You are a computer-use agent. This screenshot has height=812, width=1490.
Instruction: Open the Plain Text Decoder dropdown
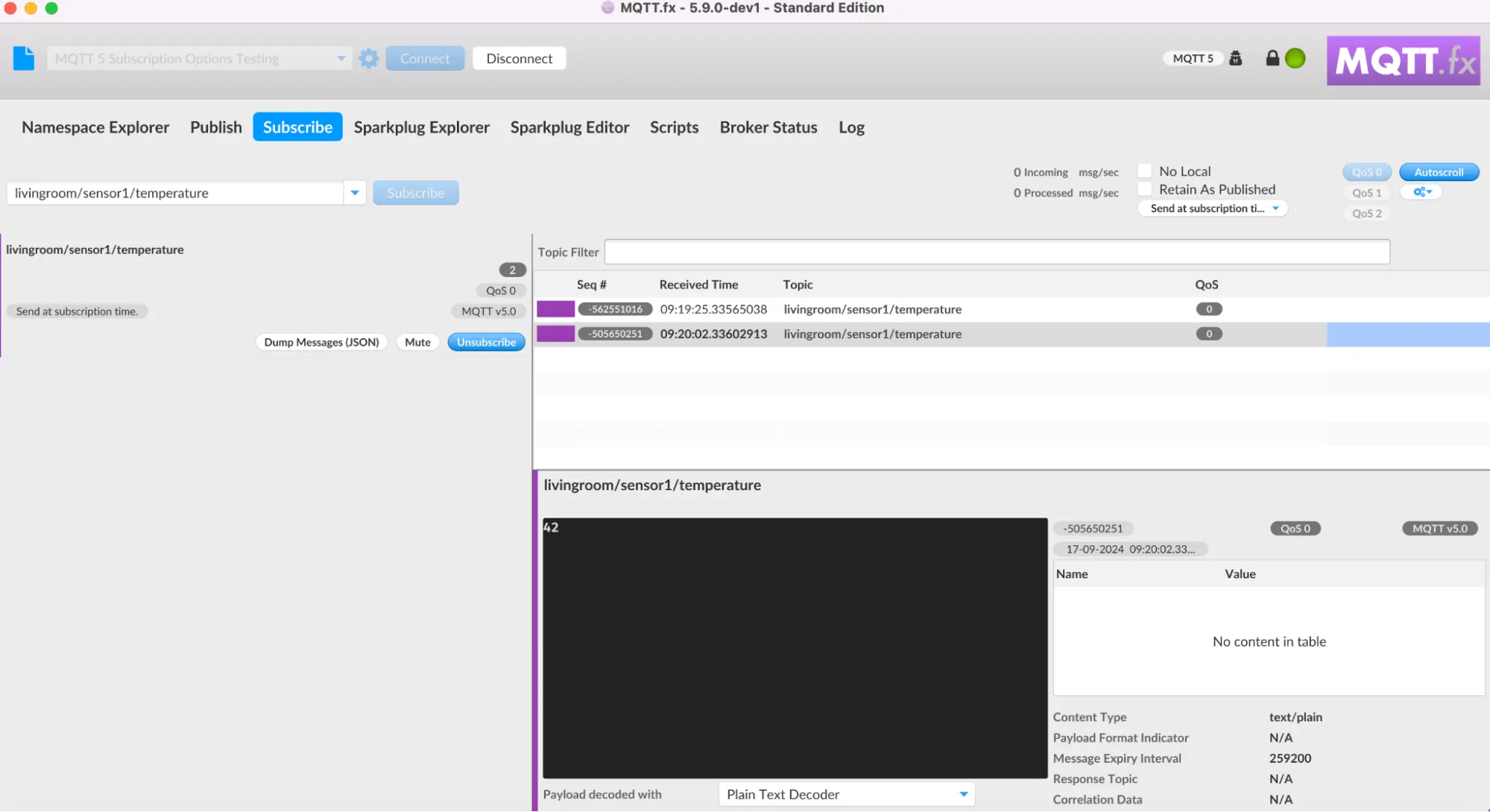point(847,794)
